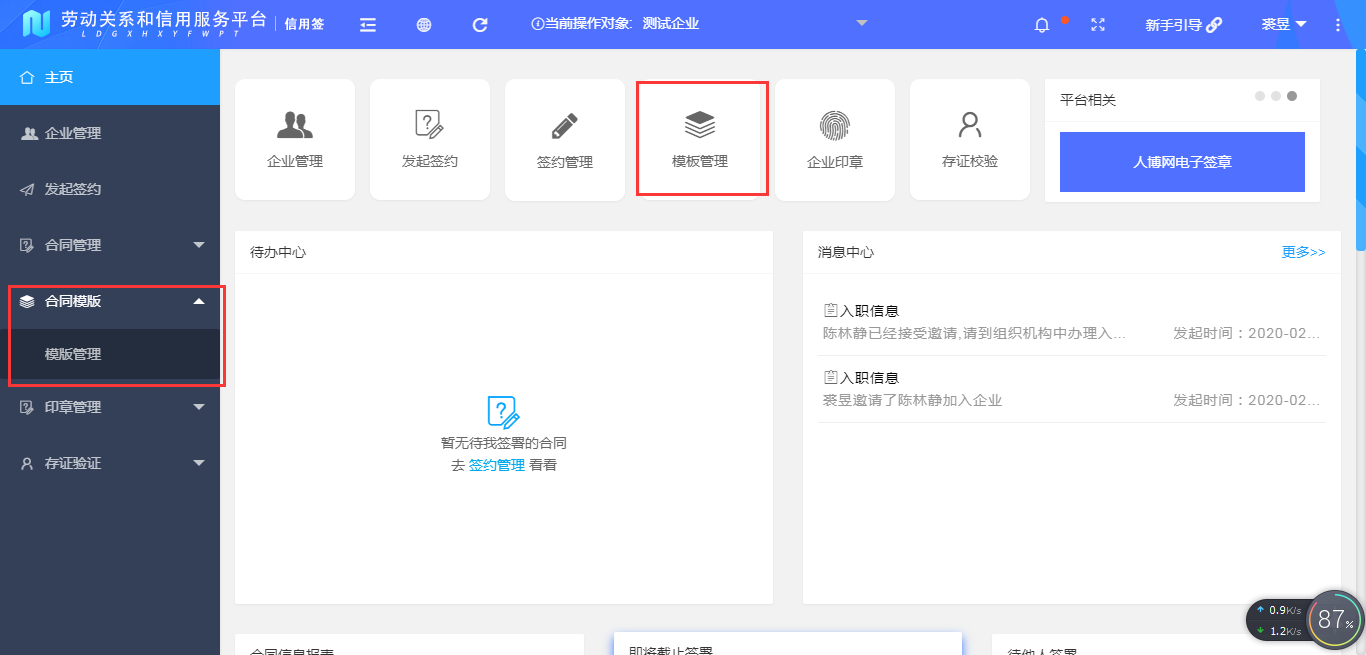
Task: Click the 签约管理 pen icon card
Action: point(564,124)
